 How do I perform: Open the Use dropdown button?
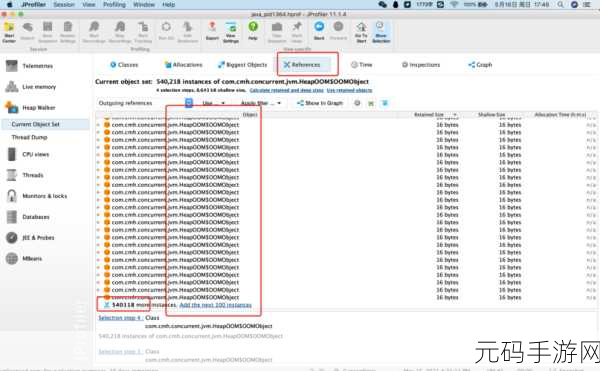click(x=213, y=103)
